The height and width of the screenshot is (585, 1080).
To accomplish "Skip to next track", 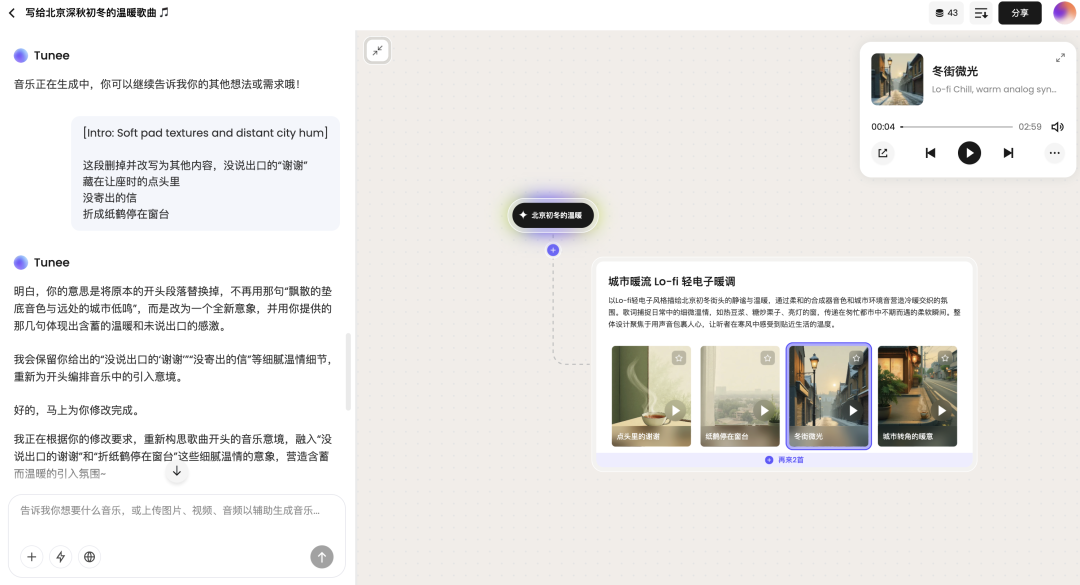I will coord(1008,153).
